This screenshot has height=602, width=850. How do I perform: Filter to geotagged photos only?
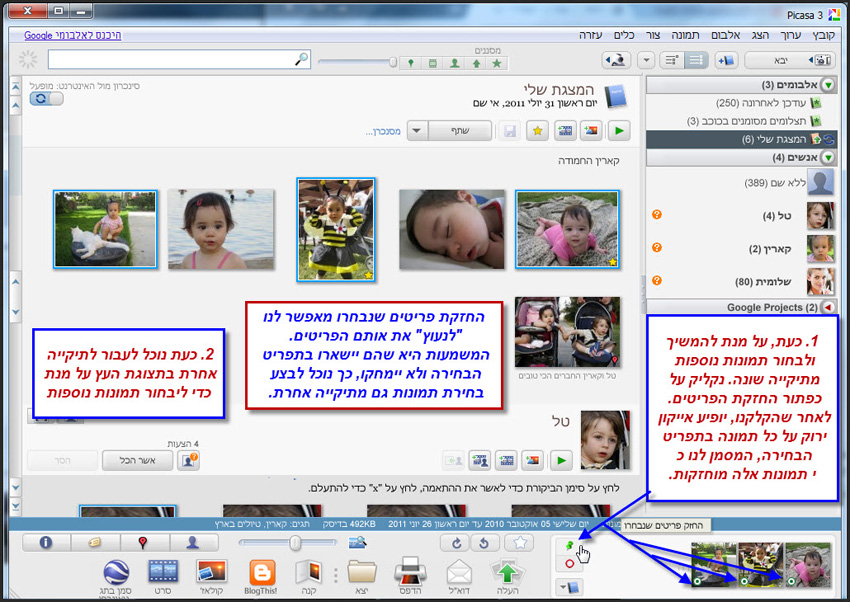coord(411,63)
